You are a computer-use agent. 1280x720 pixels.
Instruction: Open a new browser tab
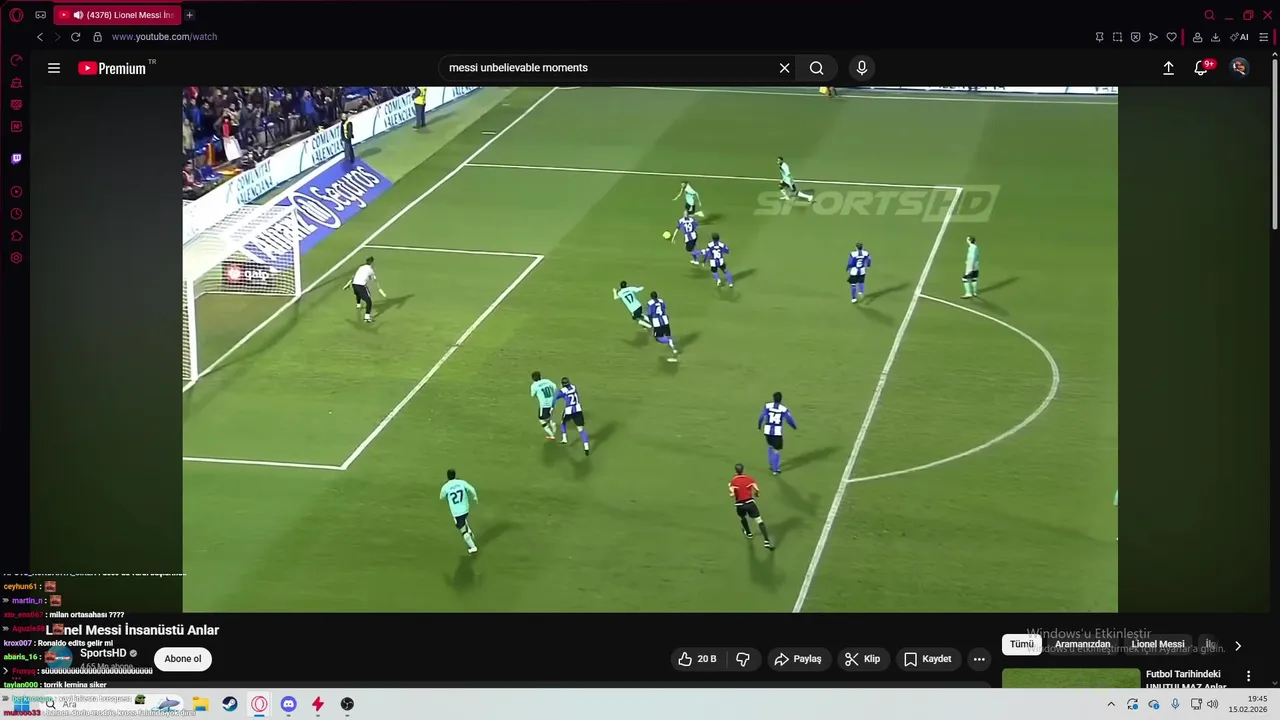click(x=189, y=15)
